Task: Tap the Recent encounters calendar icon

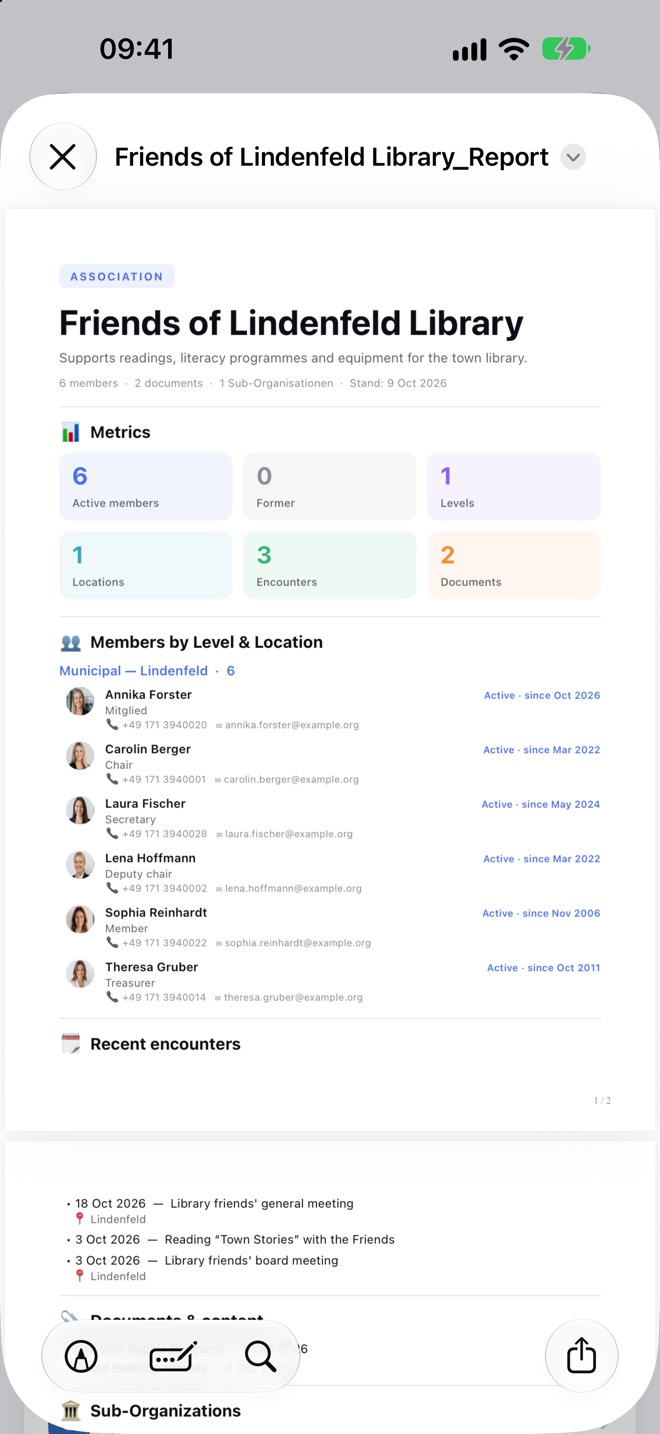Action: coord(70,1044)
